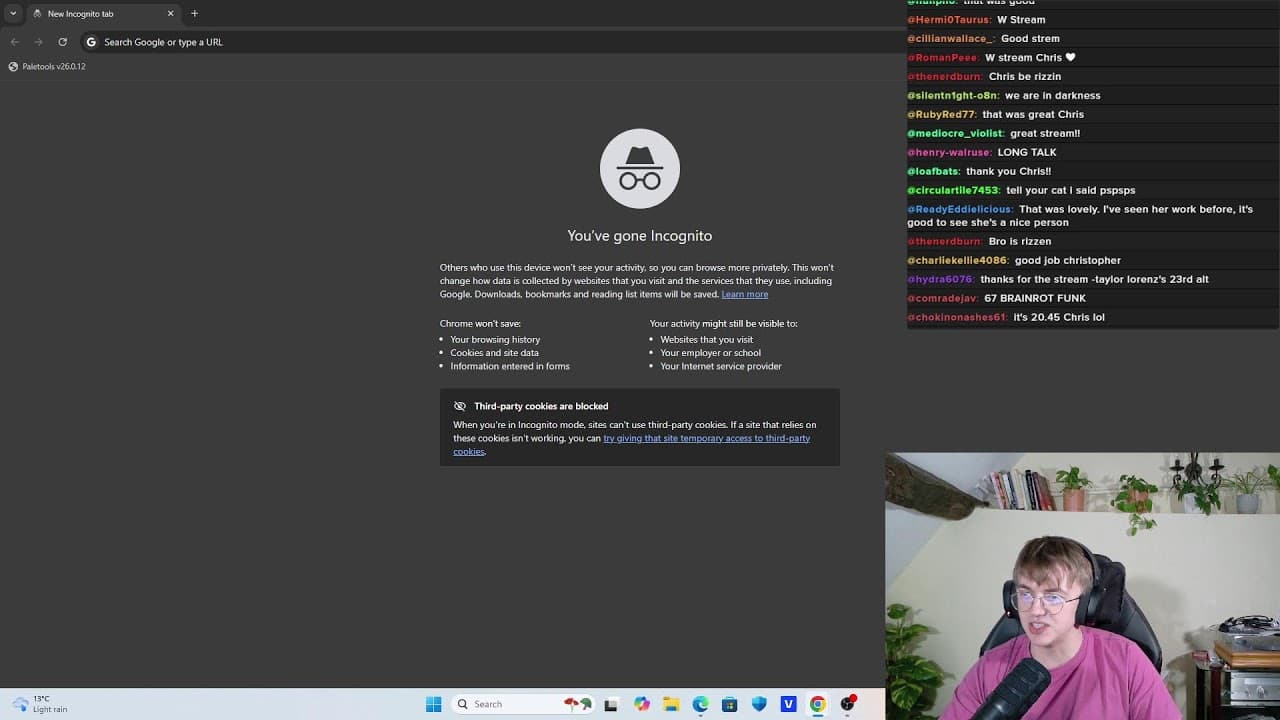
Task: Open the Windows Start menu
Action: pyautogui.click(x=433, y=704)
